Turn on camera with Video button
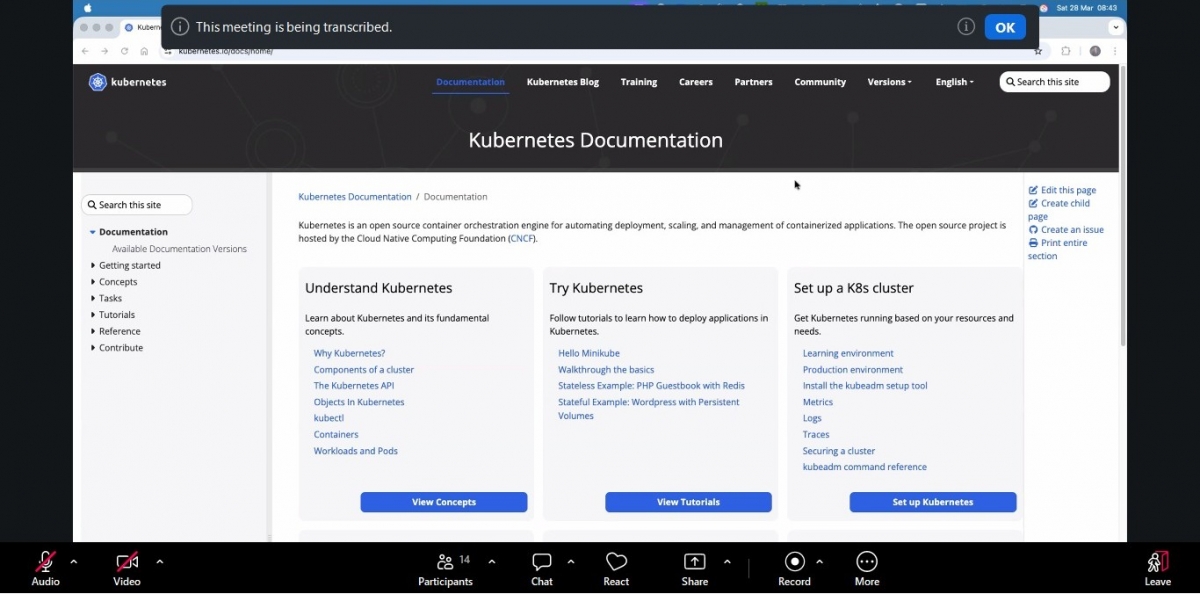The image size is (1200, 594). click(127, 562)
